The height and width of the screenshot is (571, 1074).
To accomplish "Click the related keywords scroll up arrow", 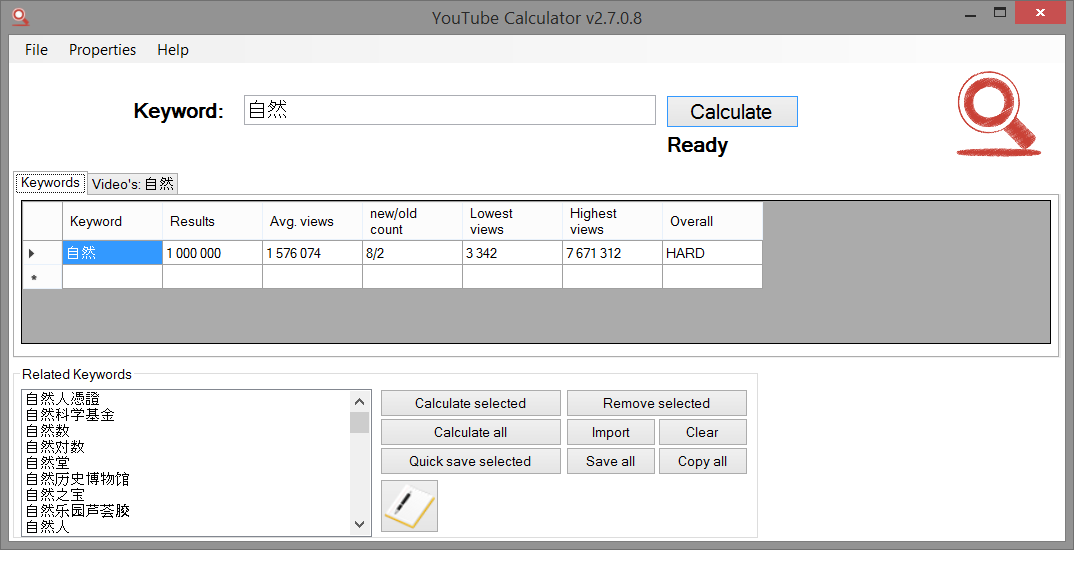I will click(360, 401).
